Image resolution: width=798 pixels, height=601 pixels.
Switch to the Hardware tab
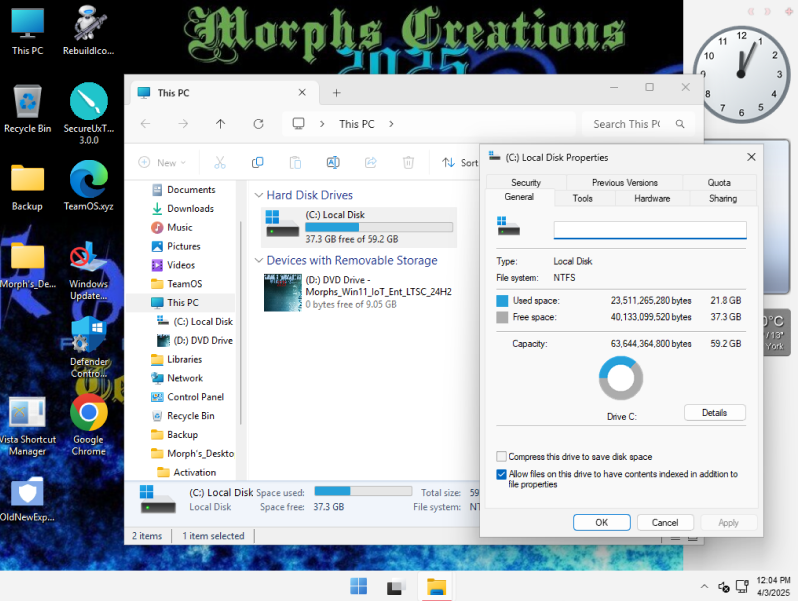pos(652,198)
